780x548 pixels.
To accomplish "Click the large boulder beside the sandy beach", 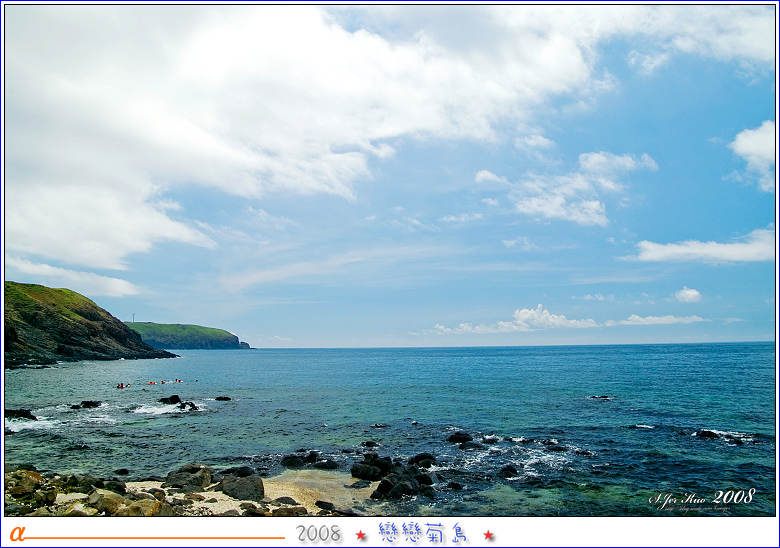I will [x=242, y=486].
